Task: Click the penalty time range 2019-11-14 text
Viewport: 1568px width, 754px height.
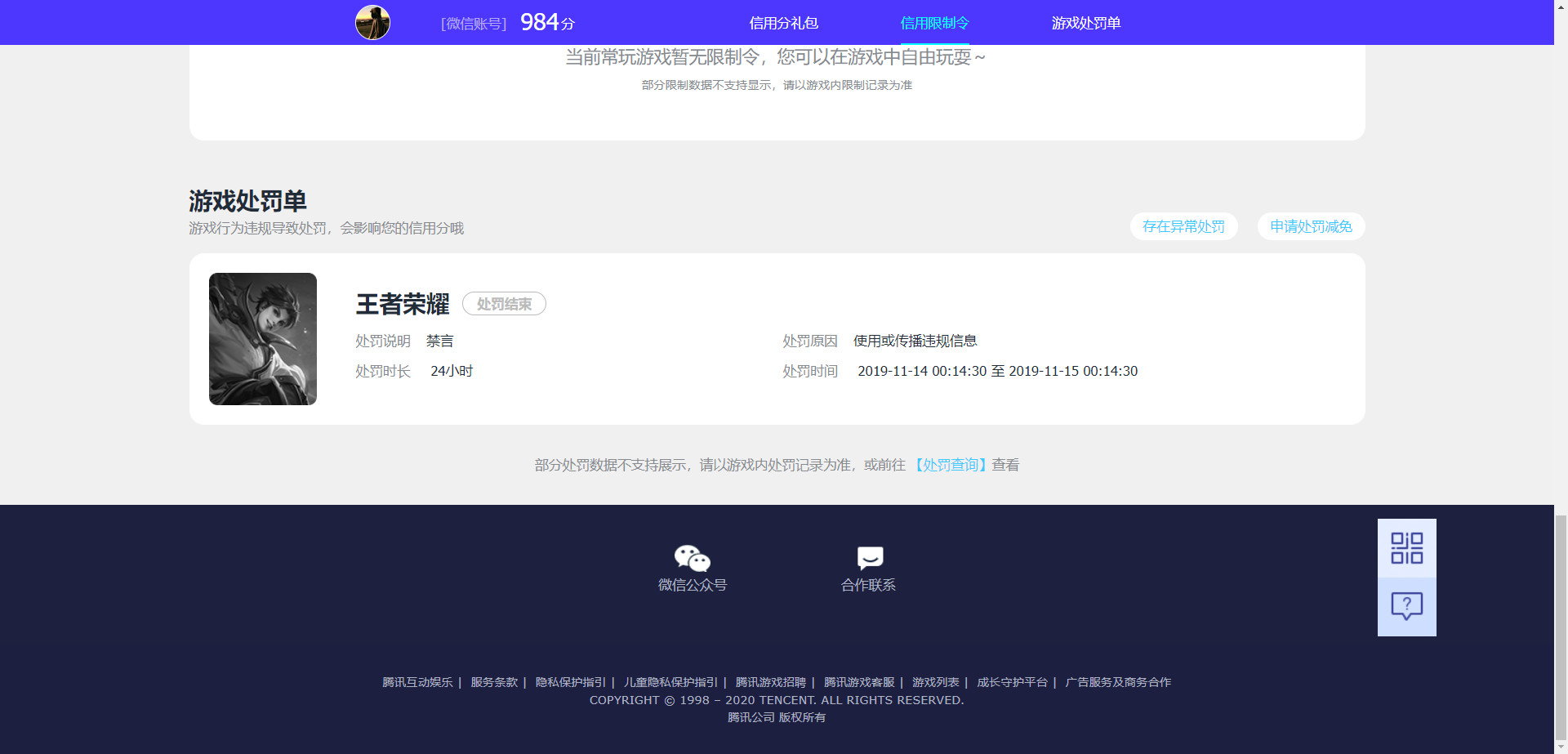Action: [997, 371]
